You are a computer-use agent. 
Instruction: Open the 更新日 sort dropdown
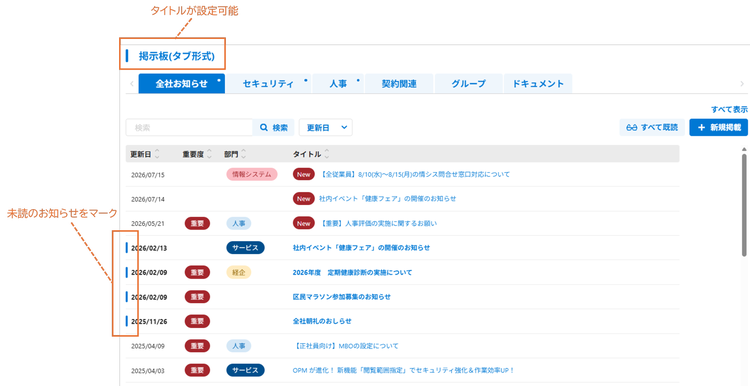click(326, 128)
